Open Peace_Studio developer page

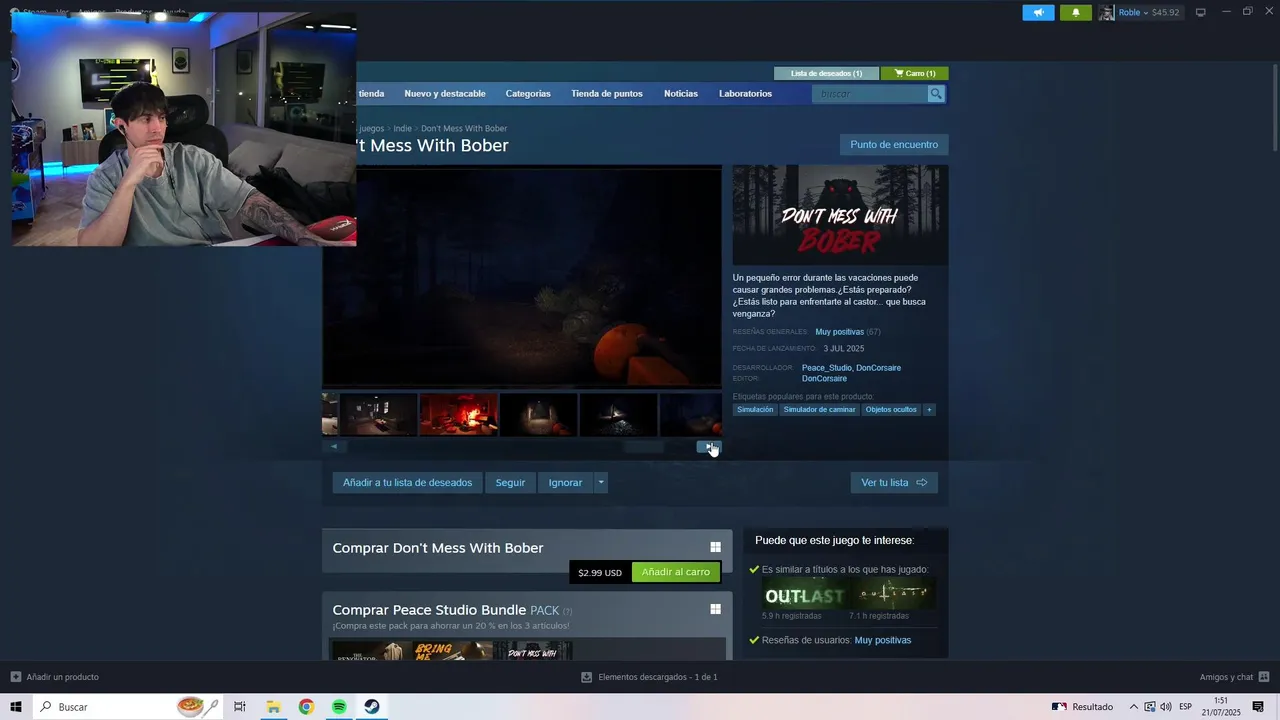pos(826,368)
